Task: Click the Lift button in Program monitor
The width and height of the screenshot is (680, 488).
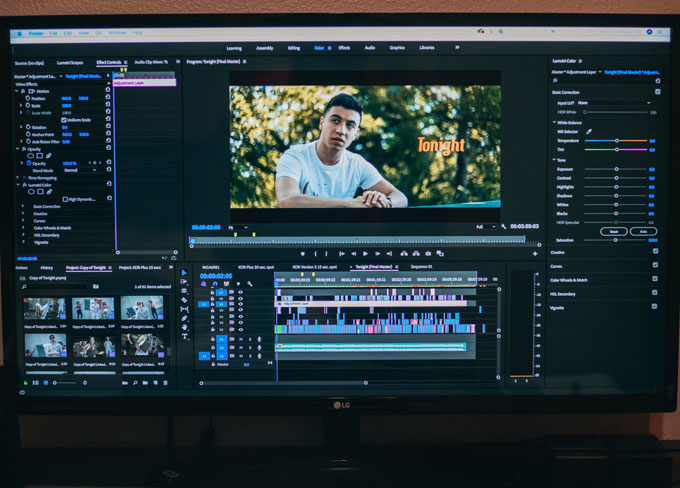Action: pyautogui.click(x=404, y=254)
